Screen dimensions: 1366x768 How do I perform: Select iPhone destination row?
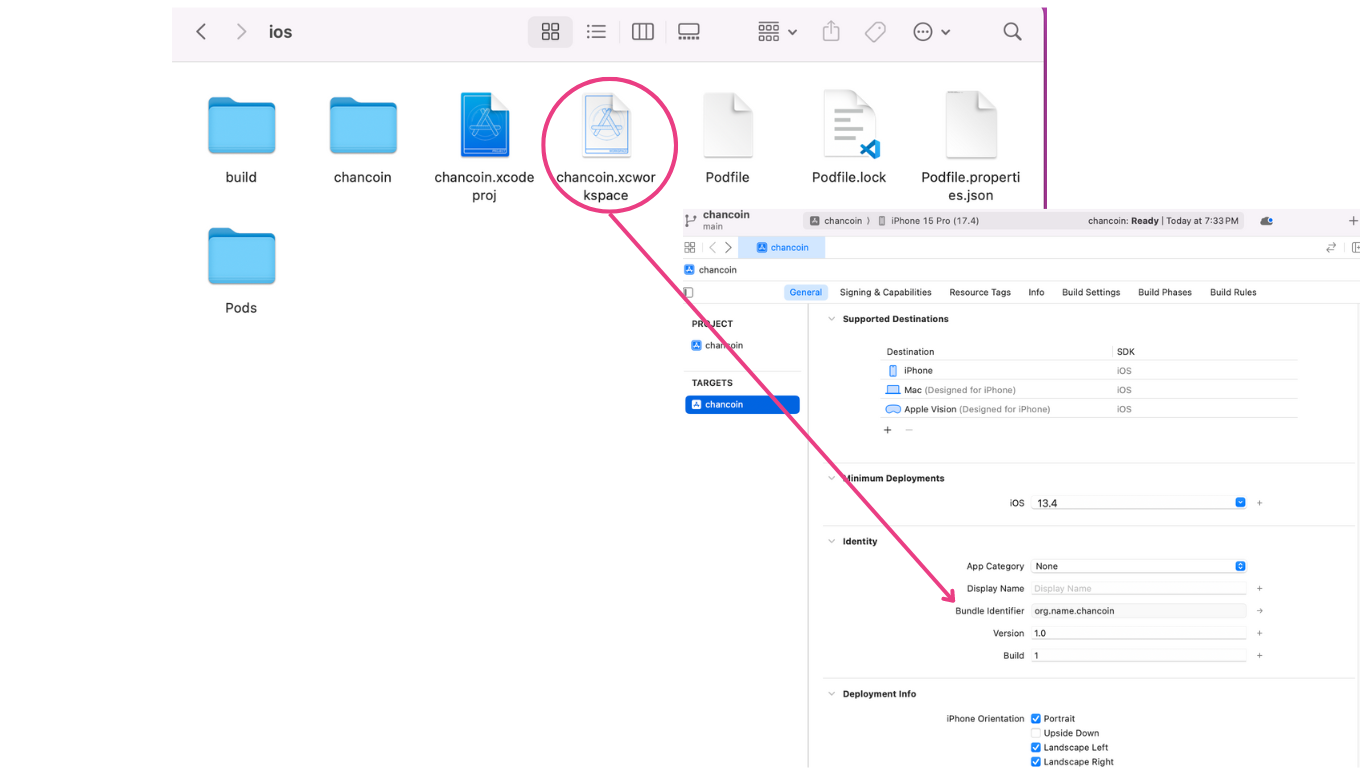pos(1091,370)
